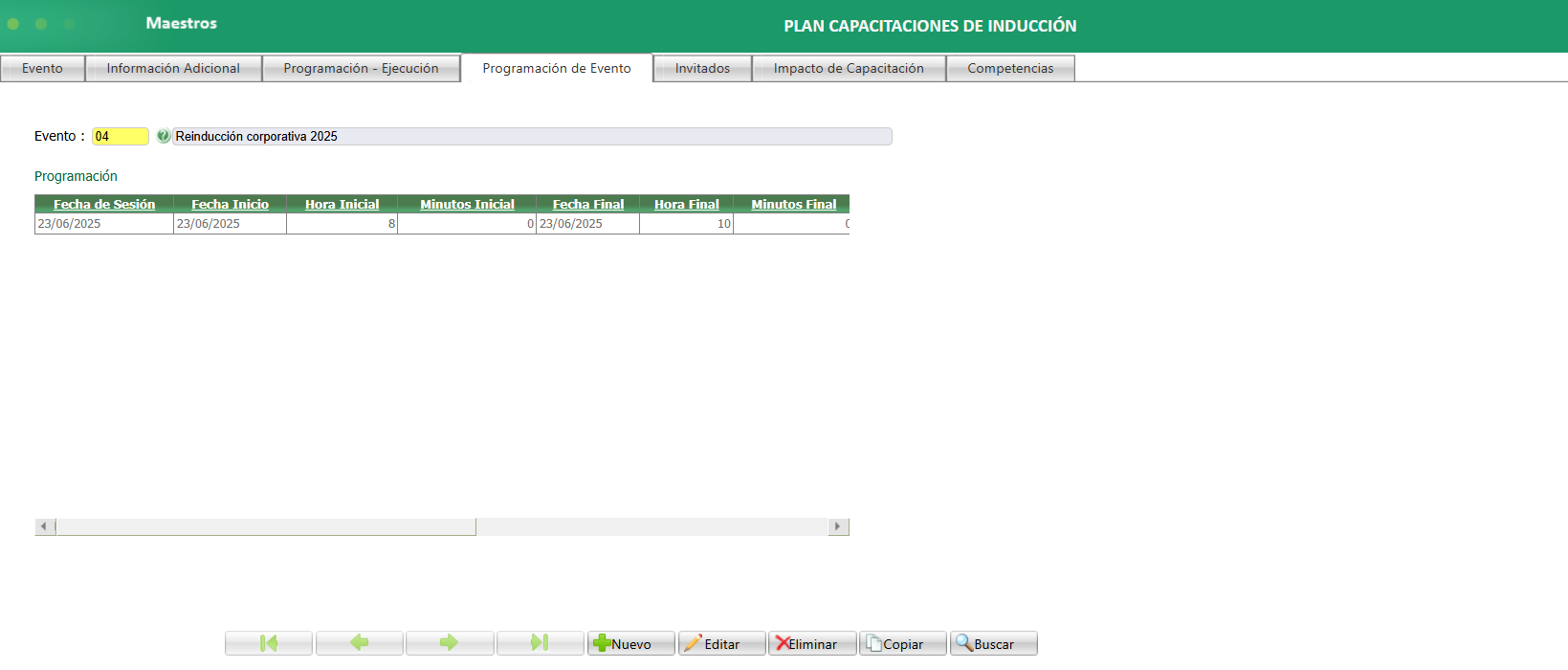Sort by Minutos Final column
This screenshot has height=670, width=1568.
(x=794, y=204)
